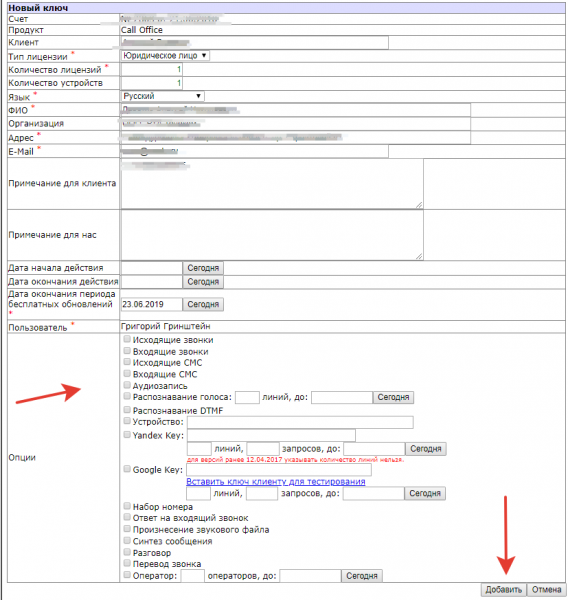Click Сегодня for Дата начала действия
This screenshot has width=568, height=600.
click(203, 268)
